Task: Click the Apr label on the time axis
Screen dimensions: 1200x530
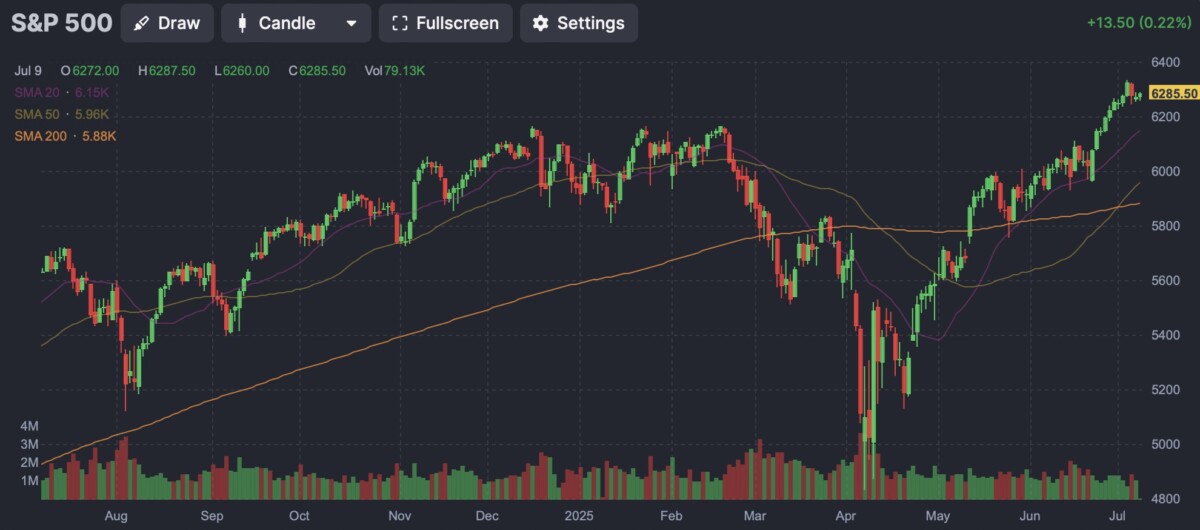Action: click(846, 516)
